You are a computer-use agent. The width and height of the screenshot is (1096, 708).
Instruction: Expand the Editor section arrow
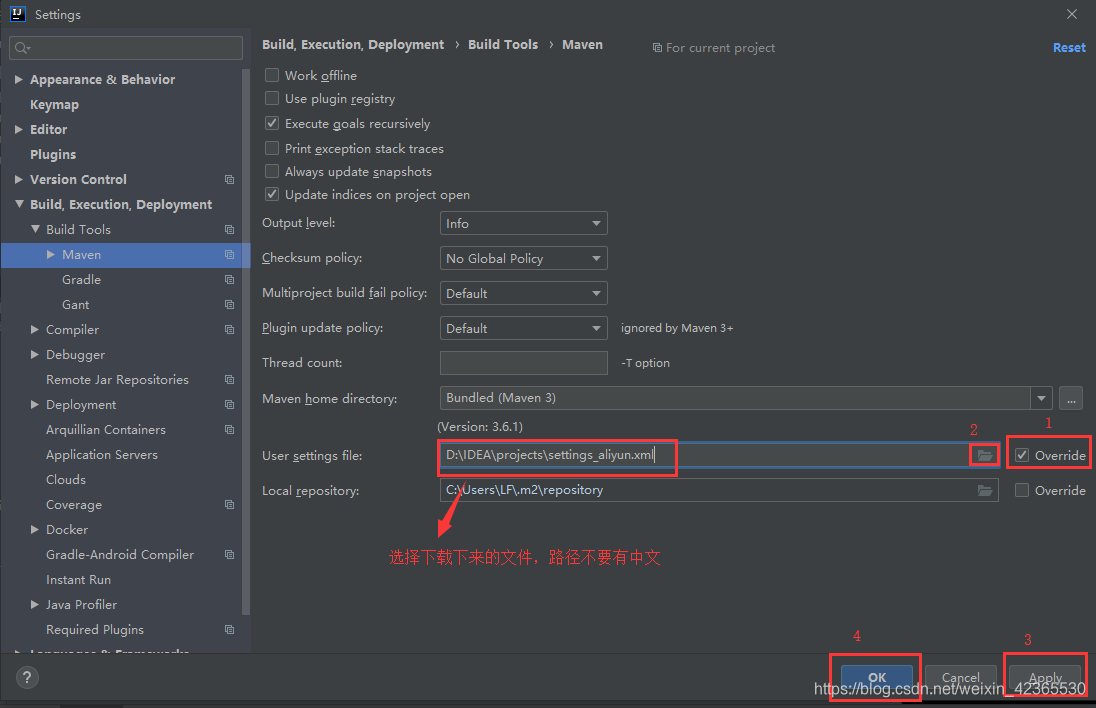click(19, 129)
